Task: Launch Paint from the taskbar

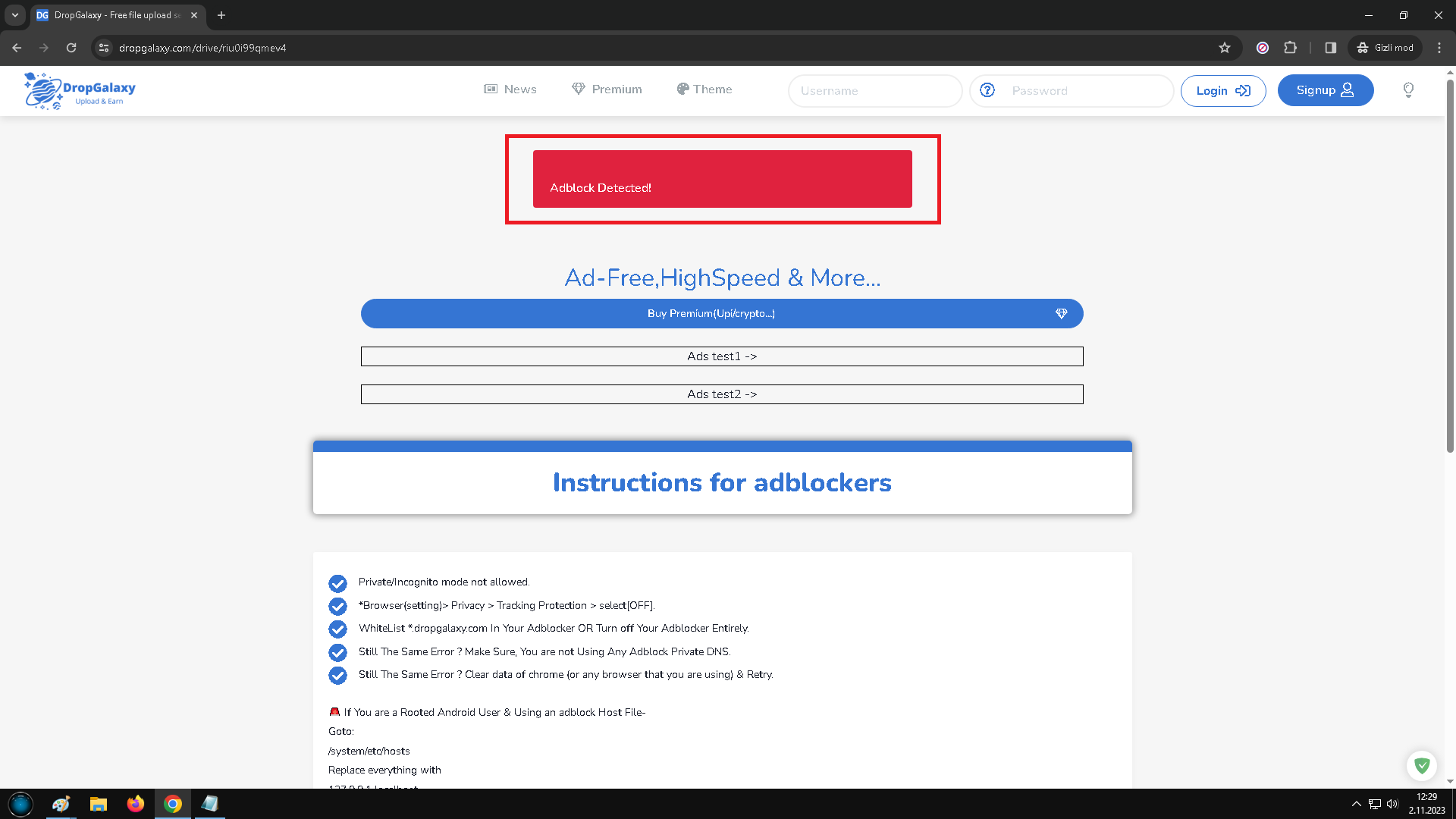Action: (61, 804)
